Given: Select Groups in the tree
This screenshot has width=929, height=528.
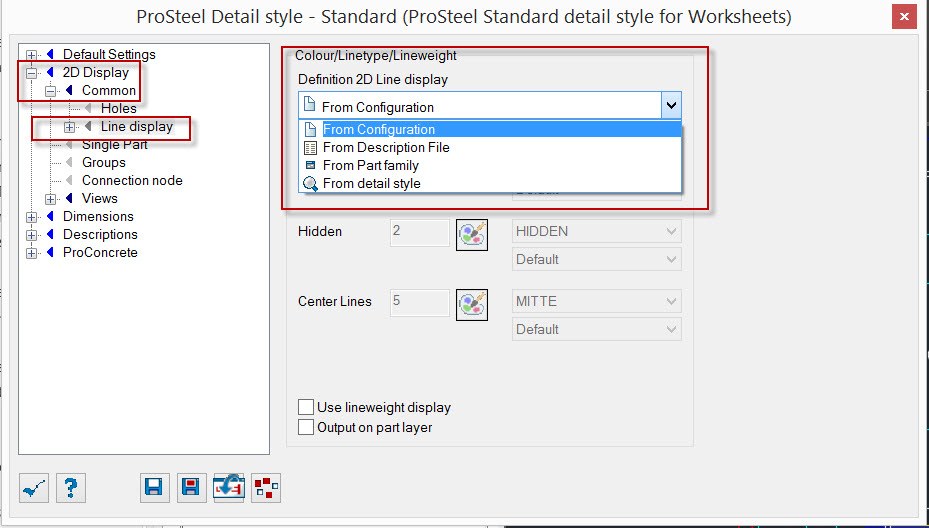Looking at the screenshot, I should point(104,162).
